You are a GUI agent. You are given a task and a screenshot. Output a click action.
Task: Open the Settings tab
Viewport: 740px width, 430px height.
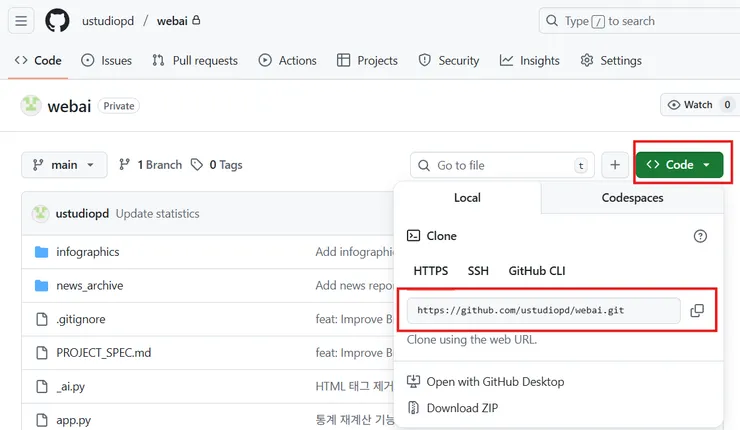pyautogui.click(x=611, y=60)
